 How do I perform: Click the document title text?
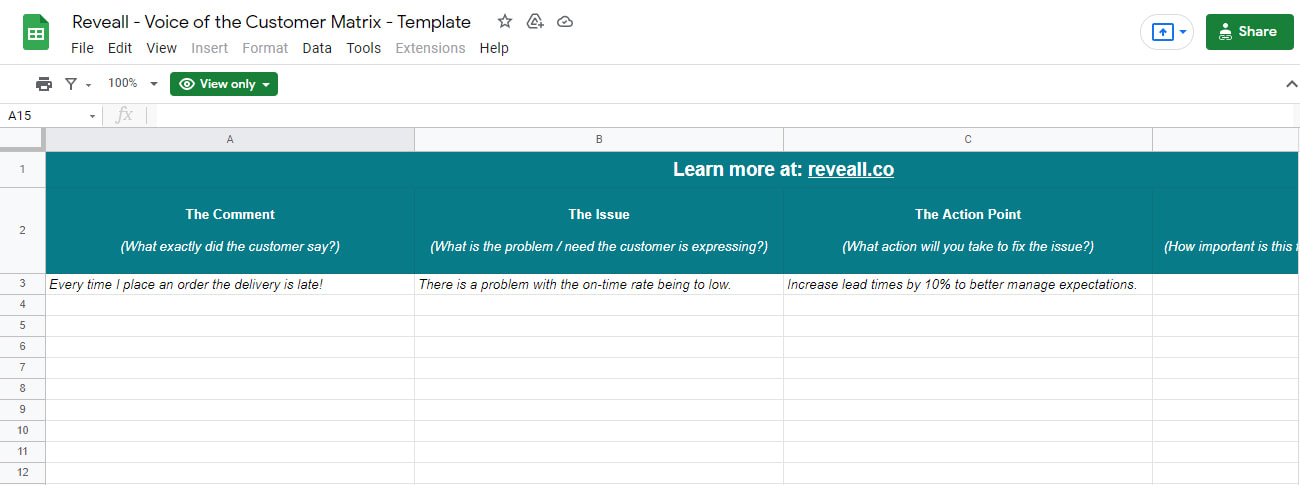pos(271,21)
